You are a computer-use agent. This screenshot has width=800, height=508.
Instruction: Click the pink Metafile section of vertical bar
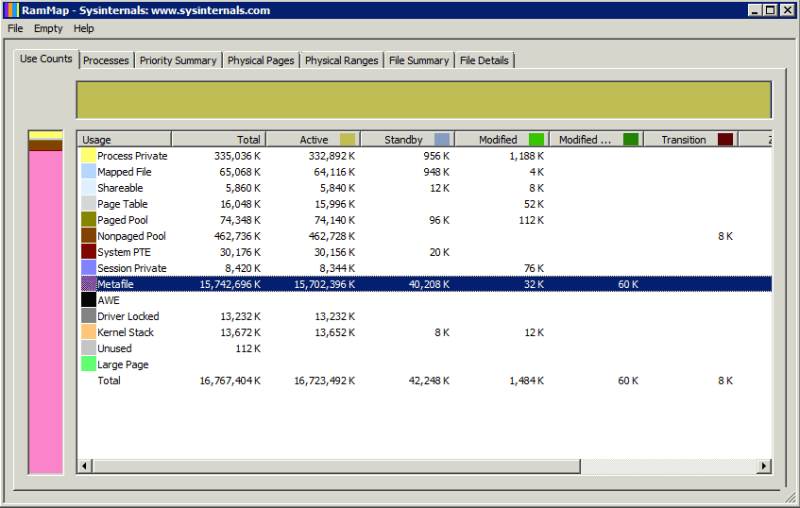point(45,311)
